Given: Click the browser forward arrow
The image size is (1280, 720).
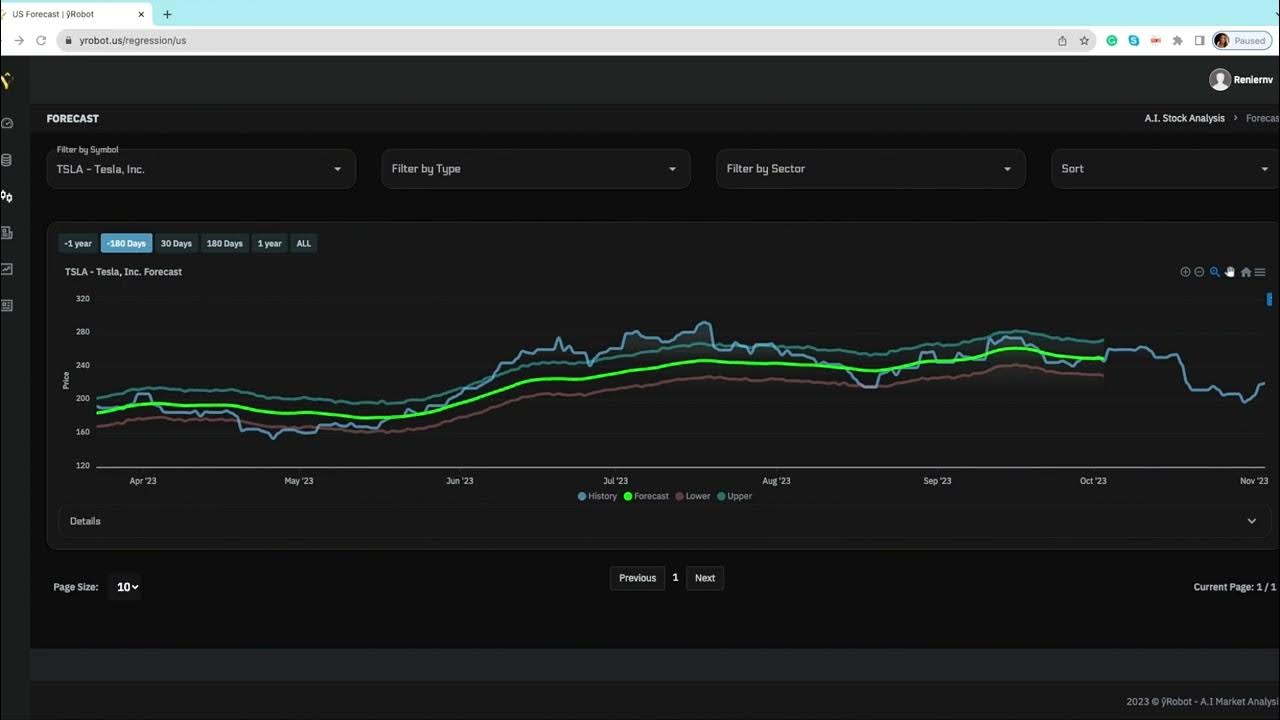Looking at the screenshot, I should tap(18, 41).
